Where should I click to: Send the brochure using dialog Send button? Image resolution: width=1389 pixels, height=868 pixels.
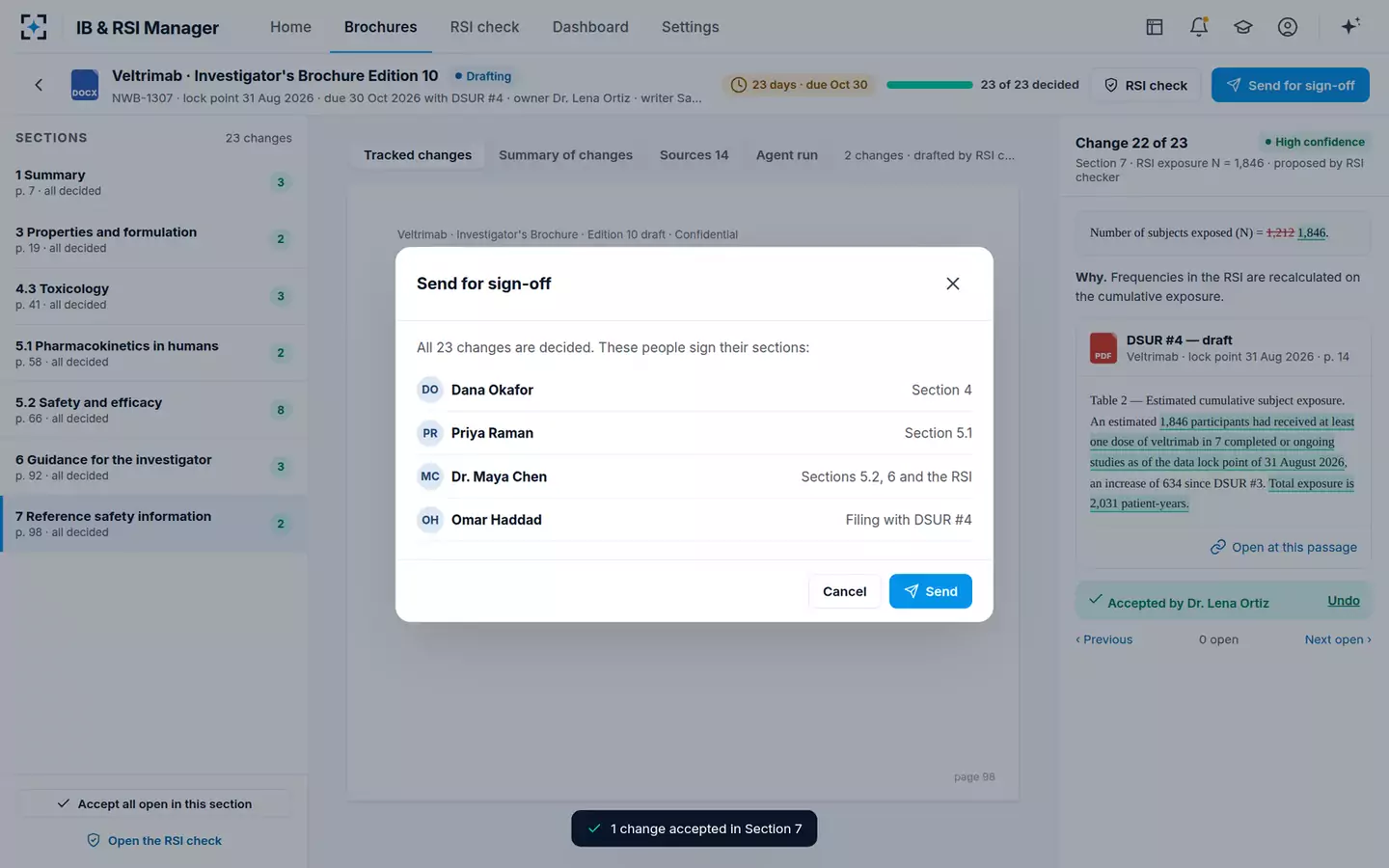point(930,591)
